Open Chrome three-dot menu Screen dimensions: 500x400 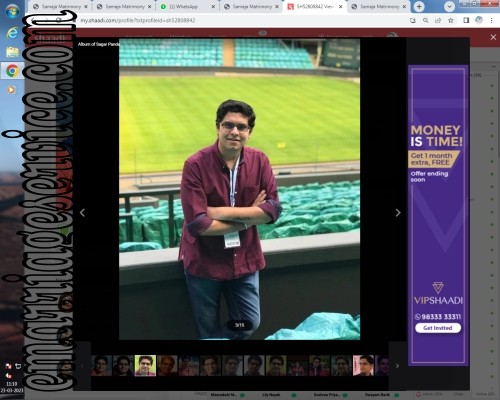point(491,20)
